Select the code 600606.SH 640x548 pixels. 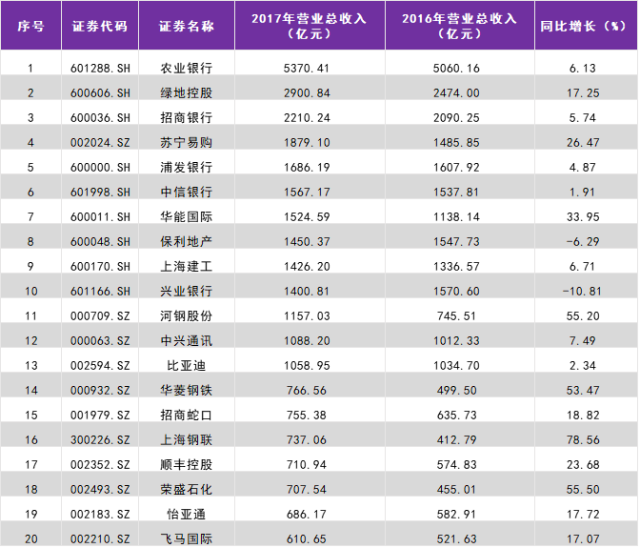click(x=100, y=93)
